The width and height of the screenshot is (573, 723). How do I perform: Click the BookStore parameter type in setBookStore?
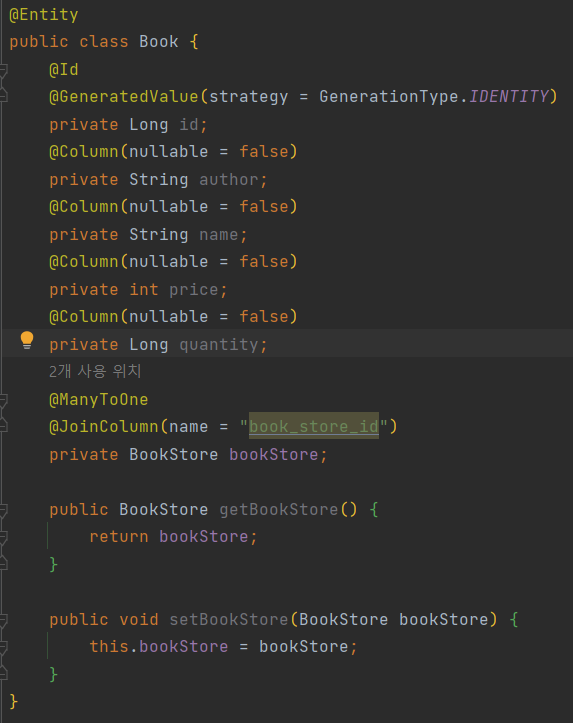coord(343,620)
